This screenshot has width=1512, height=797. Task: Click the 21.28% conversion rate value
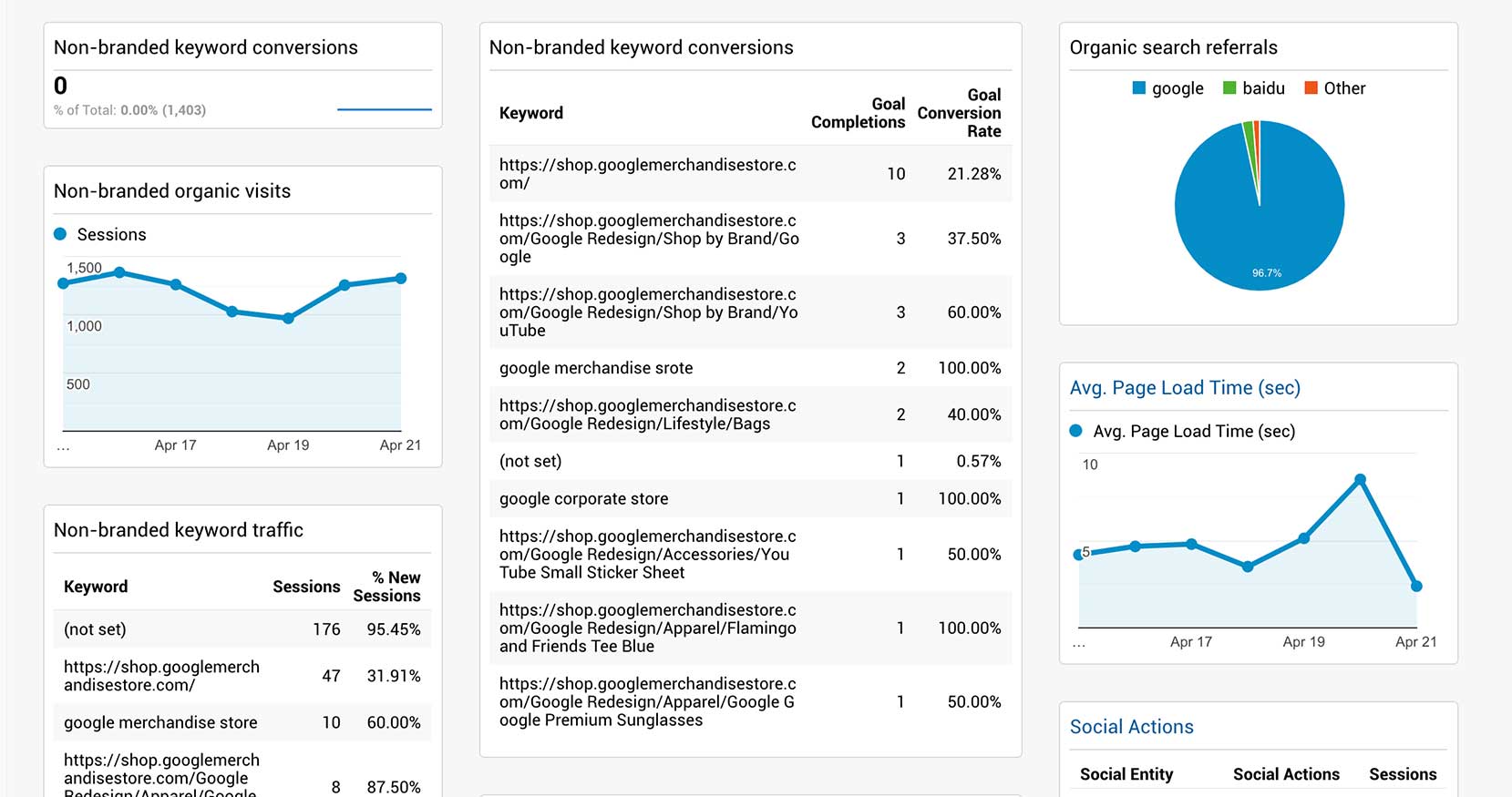tap(973, 174)
